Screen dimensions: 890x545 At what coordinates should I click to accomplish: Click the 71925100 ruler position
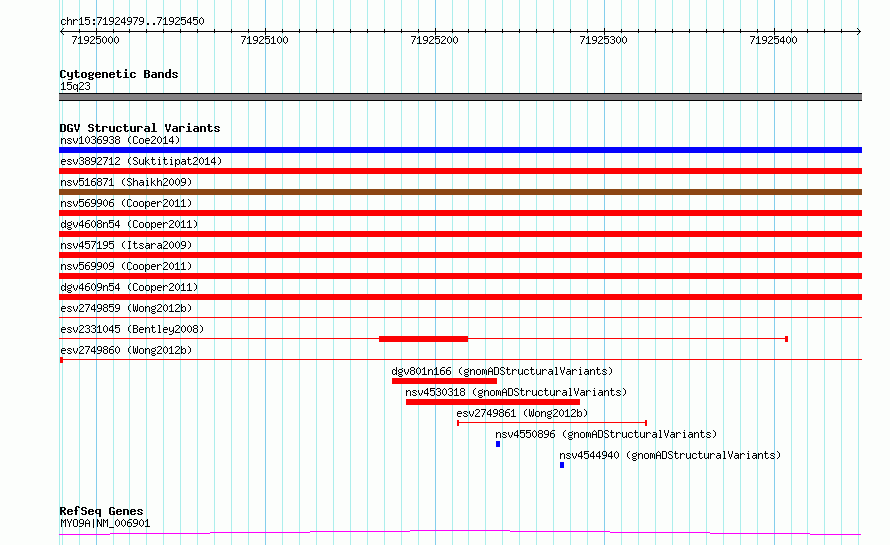(x=265, y=40)
